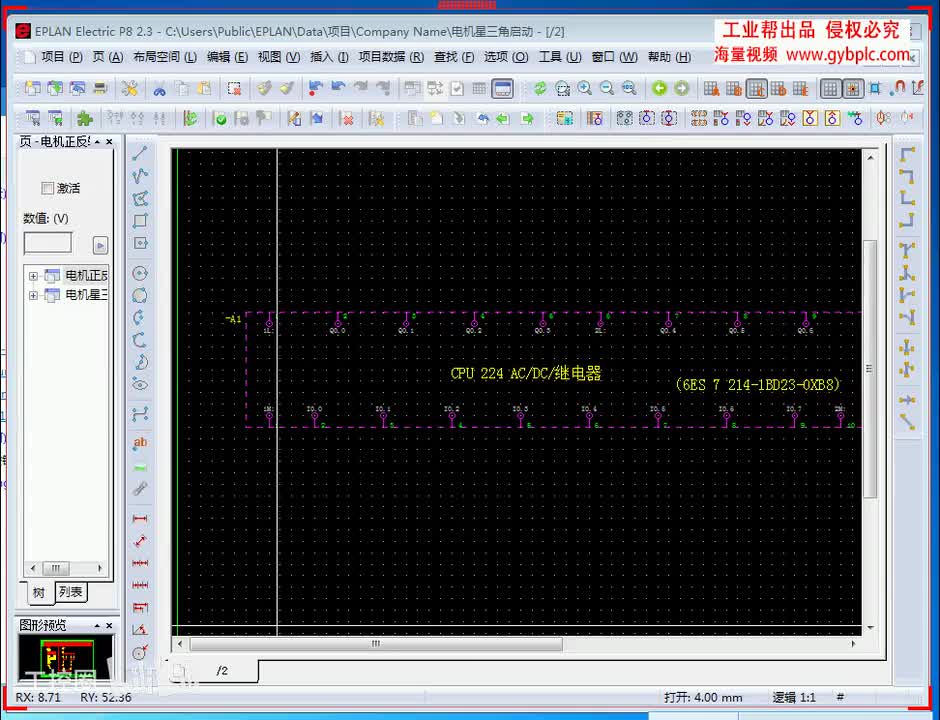Select the Circle drawing tool

(140, 273)
